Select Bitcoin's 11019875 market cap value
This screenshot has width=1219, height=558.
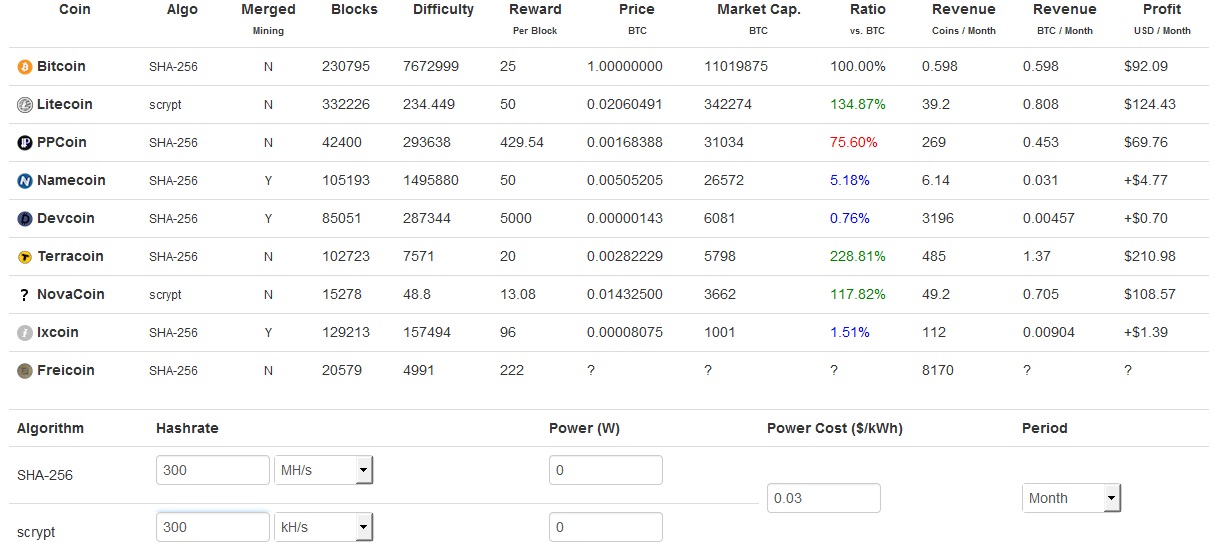(x=736, y=66)
